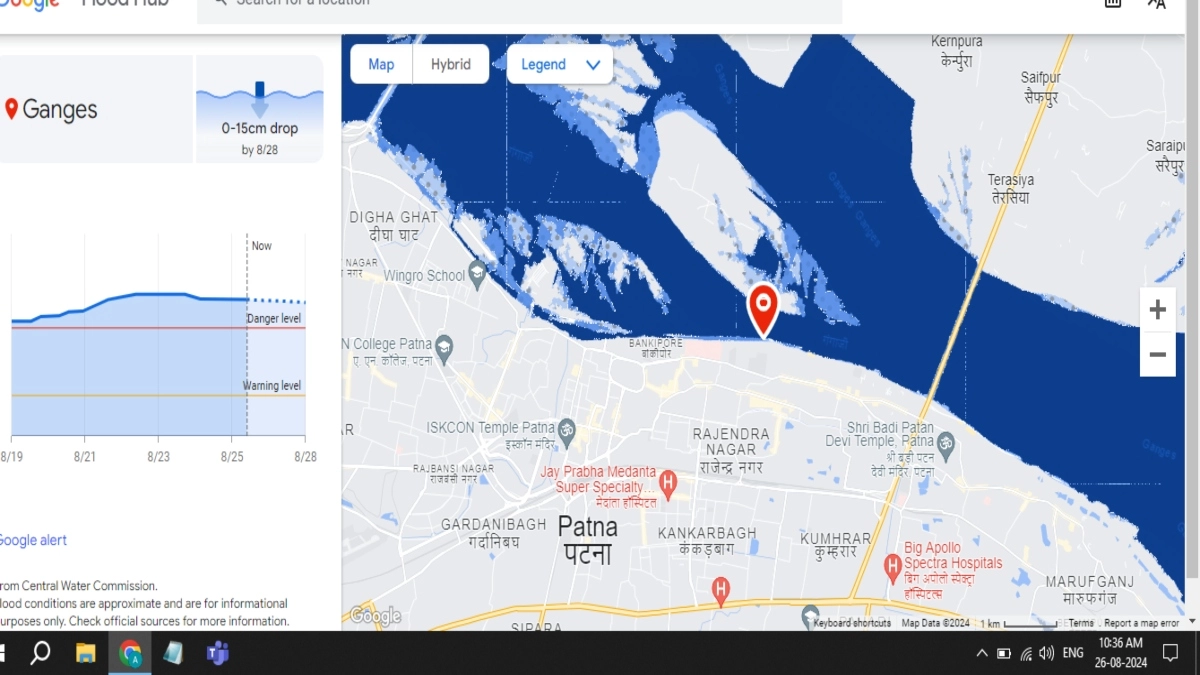
Task: Open the Keyboard shortcuts map option
Action: [851, 623]
